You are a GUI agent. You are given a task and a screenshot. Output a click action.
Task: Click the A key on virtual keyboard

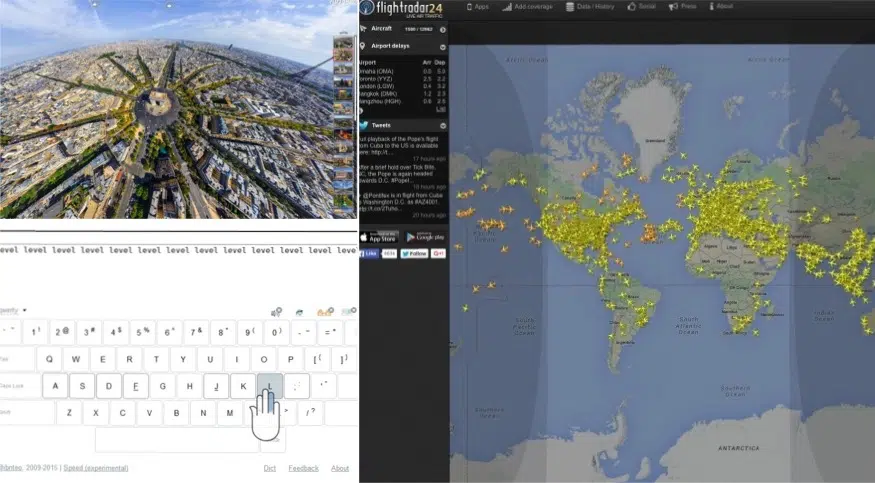[x=55, y=386]
